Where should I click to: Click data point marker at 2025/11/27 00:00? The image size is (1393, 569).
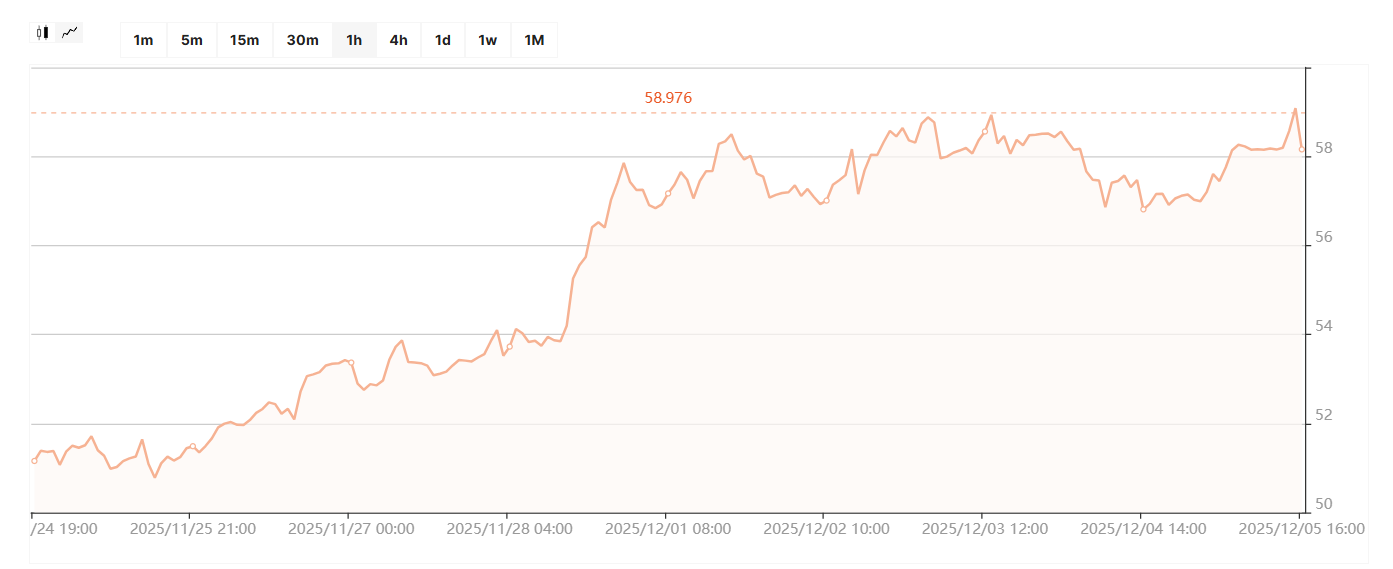coord(351,362)
